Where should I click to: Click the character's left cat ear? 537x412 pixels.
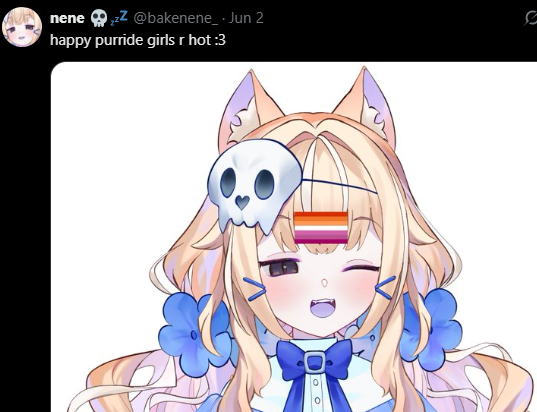(248, 108)
